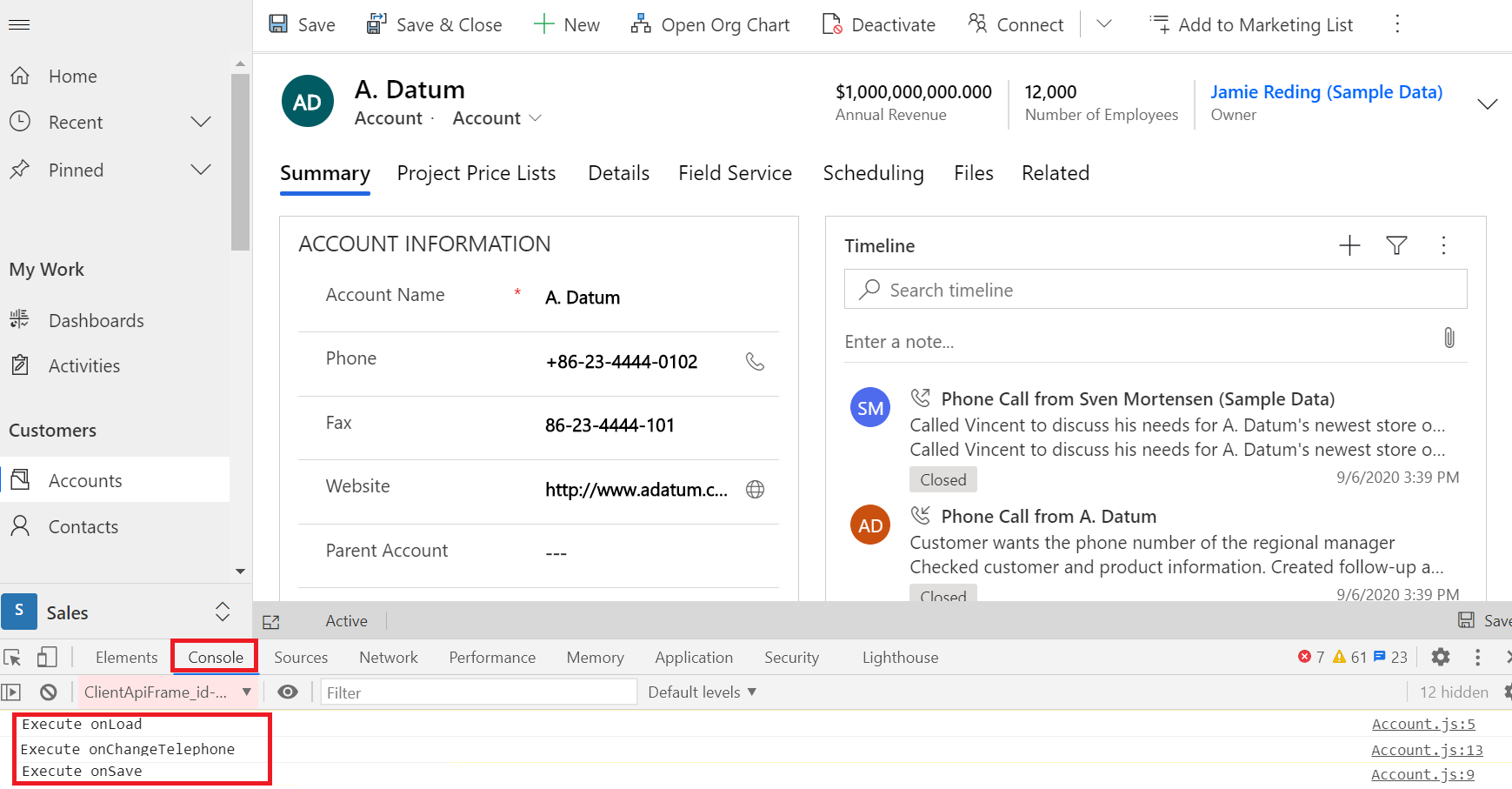Screen dimensions: 1512x789
Task: Click the phone call icon
Action: [x=755, y=362]
